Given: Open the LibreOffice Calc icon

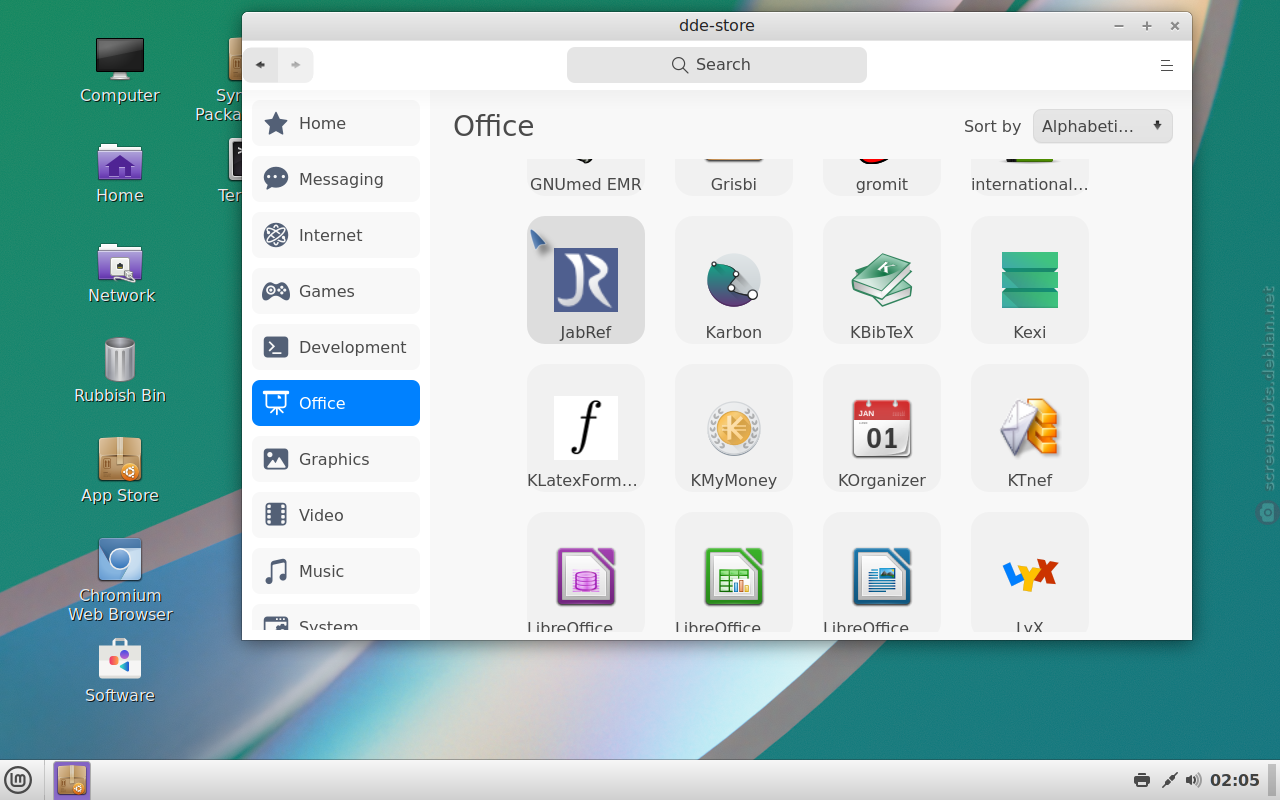Looking at the screenshot, I should pyautogui.click(x=734, y=576).
